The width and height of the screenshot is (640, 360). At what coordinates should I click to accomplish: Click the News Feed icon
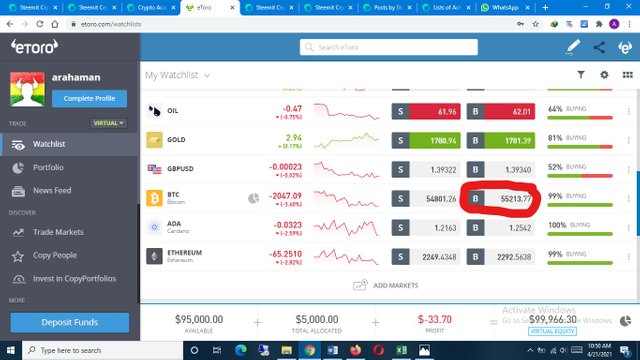click(x=18, y=191)
